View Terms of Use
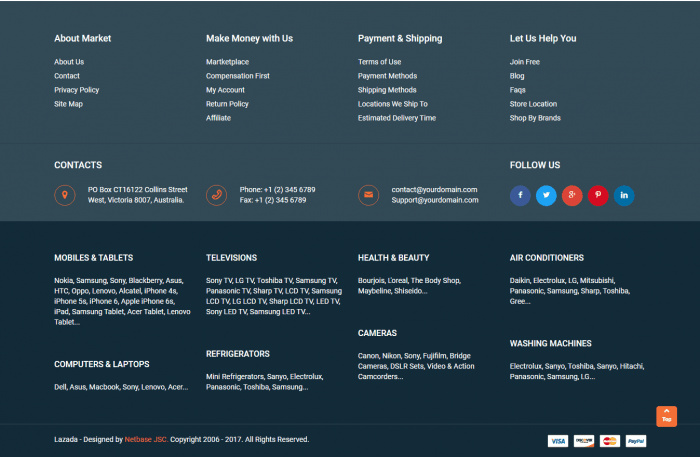This screenshot has width=700, height=457. click(379, 62)
